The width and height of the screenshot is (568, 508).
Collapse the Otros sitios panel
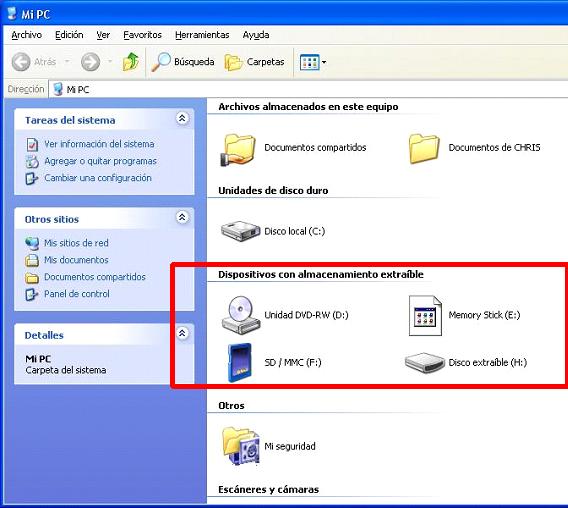(182, 217)
